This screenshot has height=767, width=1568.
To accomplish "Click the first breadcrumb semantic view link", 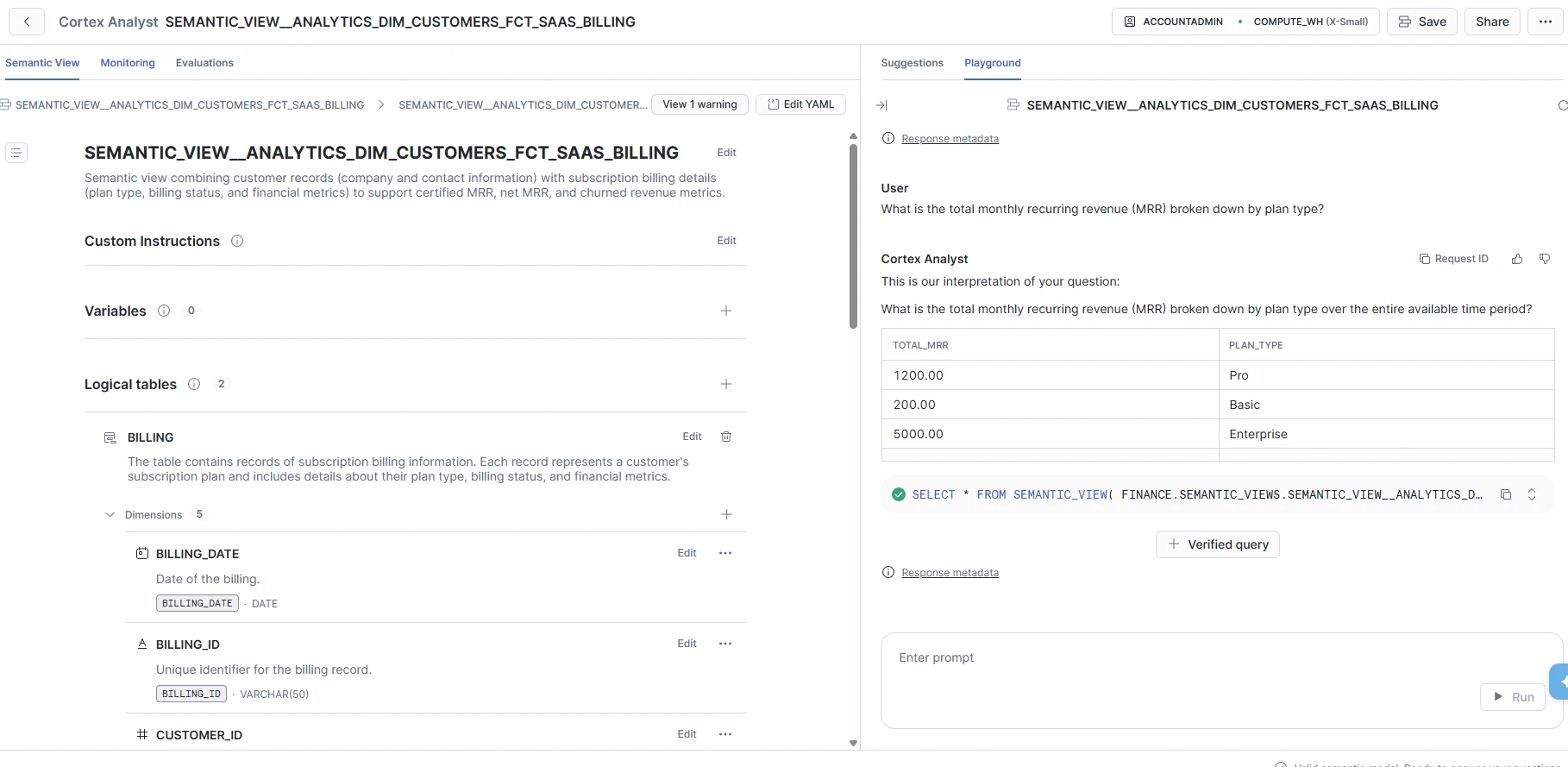I will 190,105.
